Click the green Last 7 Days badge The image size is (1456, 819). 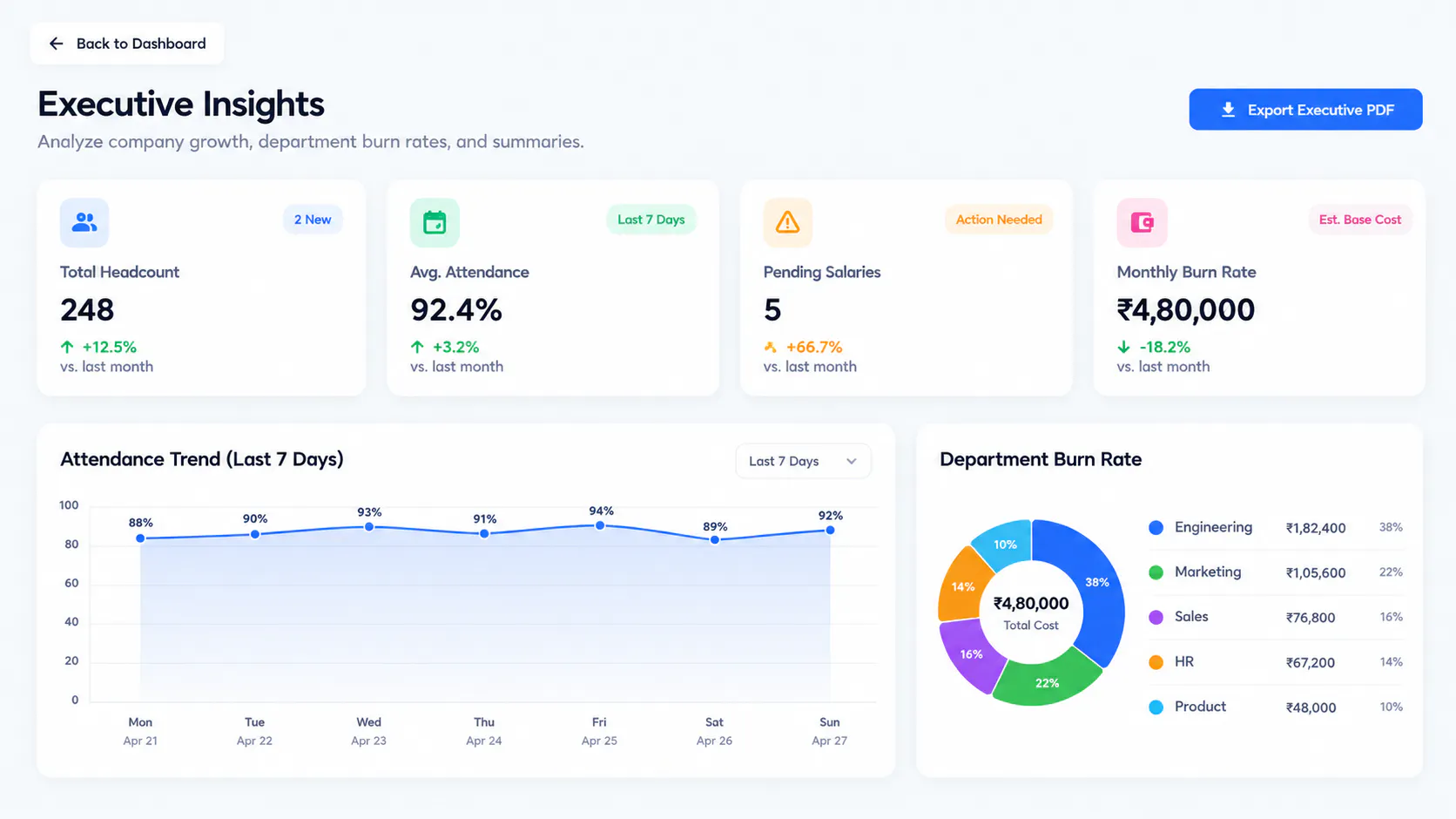651,220
